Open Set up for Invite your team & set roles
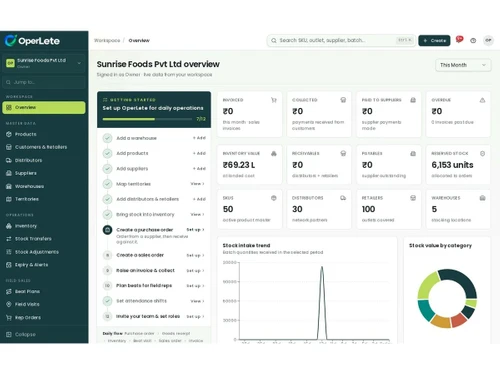This screenshot has width=500, height=375. (x=195, y=316)
